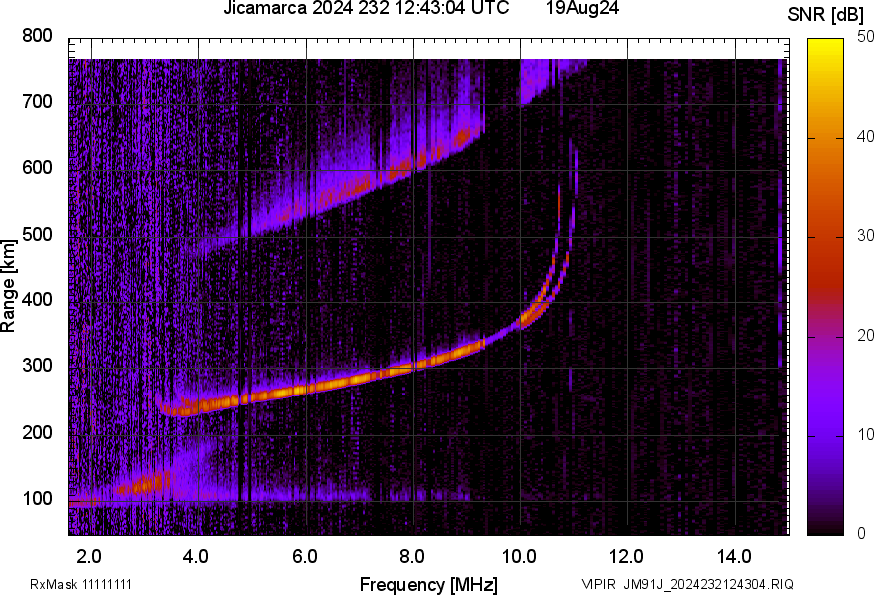
Task: Click the range axis tick label '100'
Action: click(x=37, y=497)
